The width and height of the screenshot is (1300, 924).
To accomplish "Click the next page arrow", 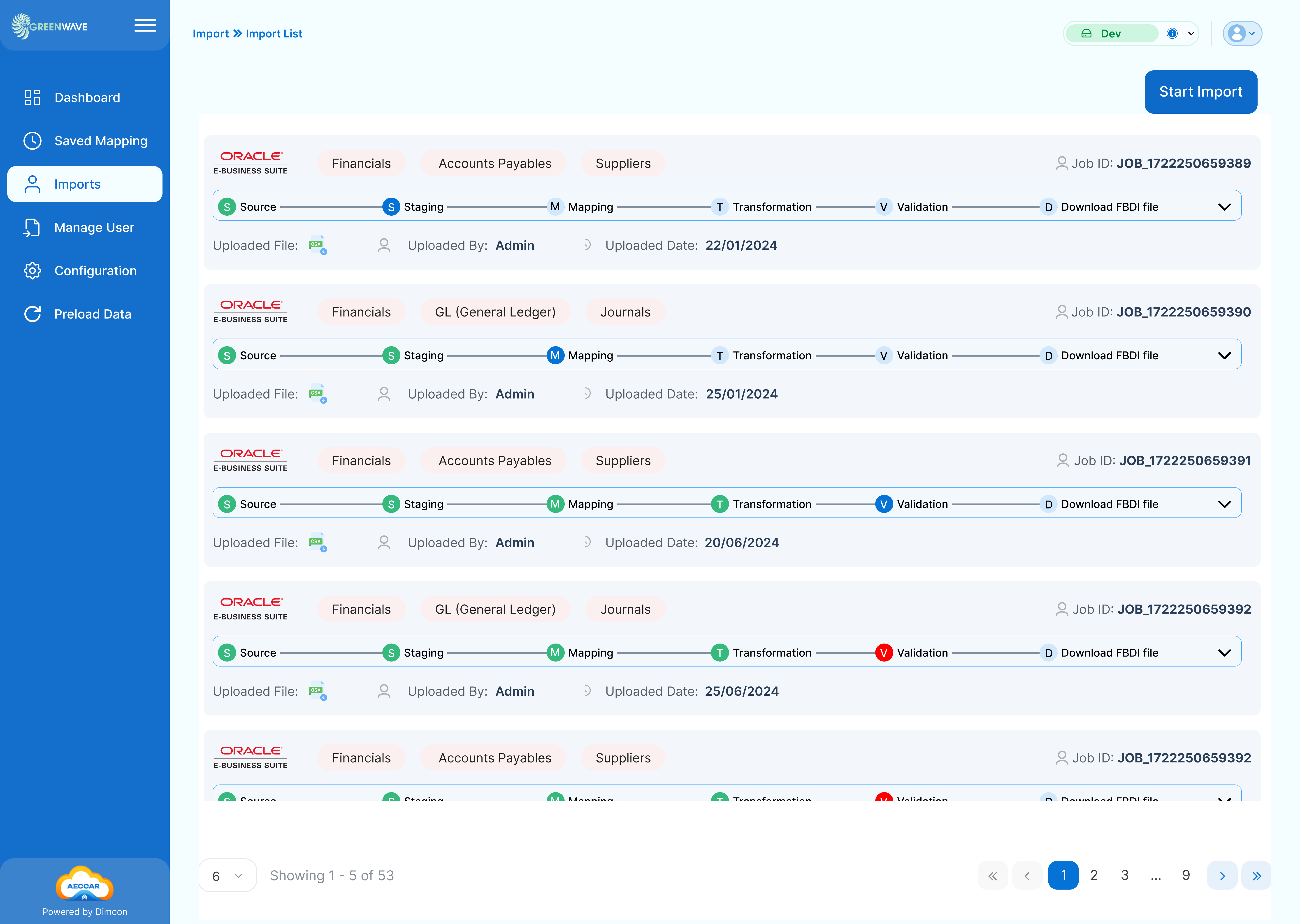I will (x=1222, y=876).
